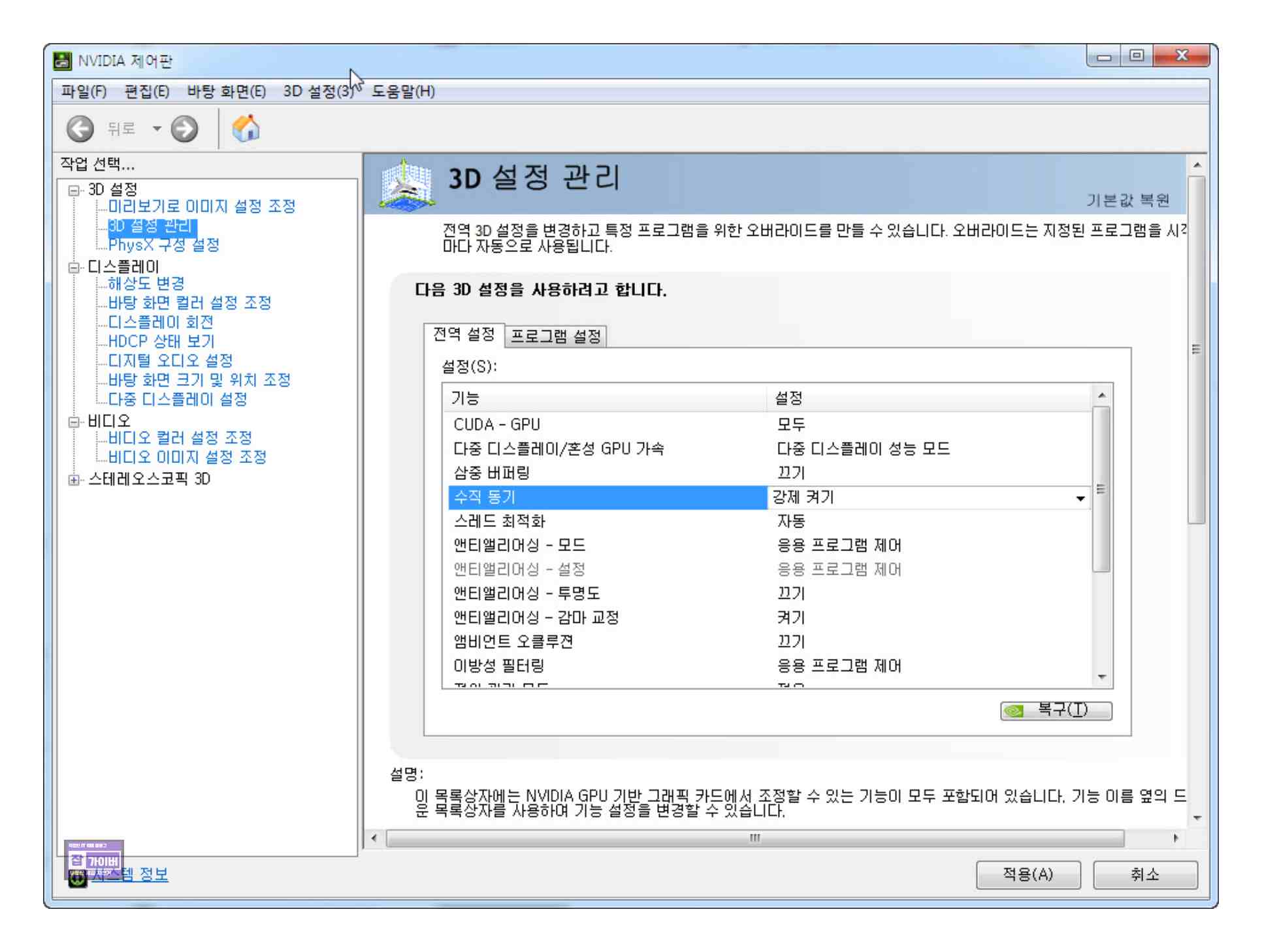Collapse the 3D 설정 tree node
The height and width of the screenshot is (952, 1262).
[x=74, y=191]
